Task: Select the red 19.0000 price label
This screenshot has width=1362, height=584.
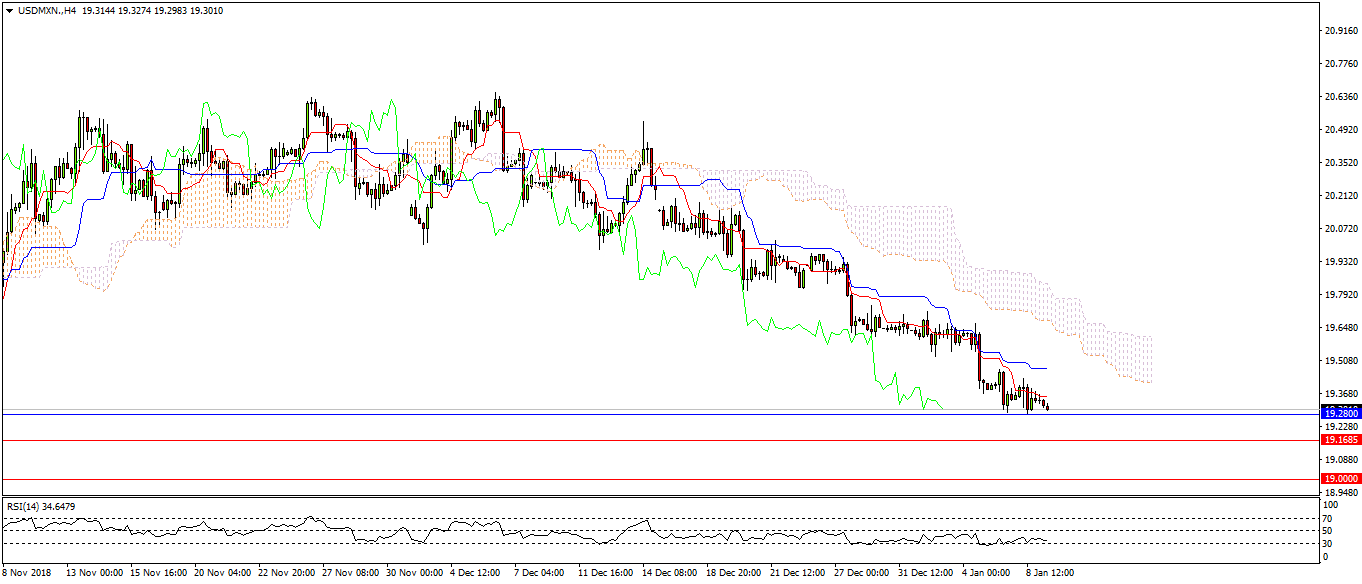Action: point(1339,479)
